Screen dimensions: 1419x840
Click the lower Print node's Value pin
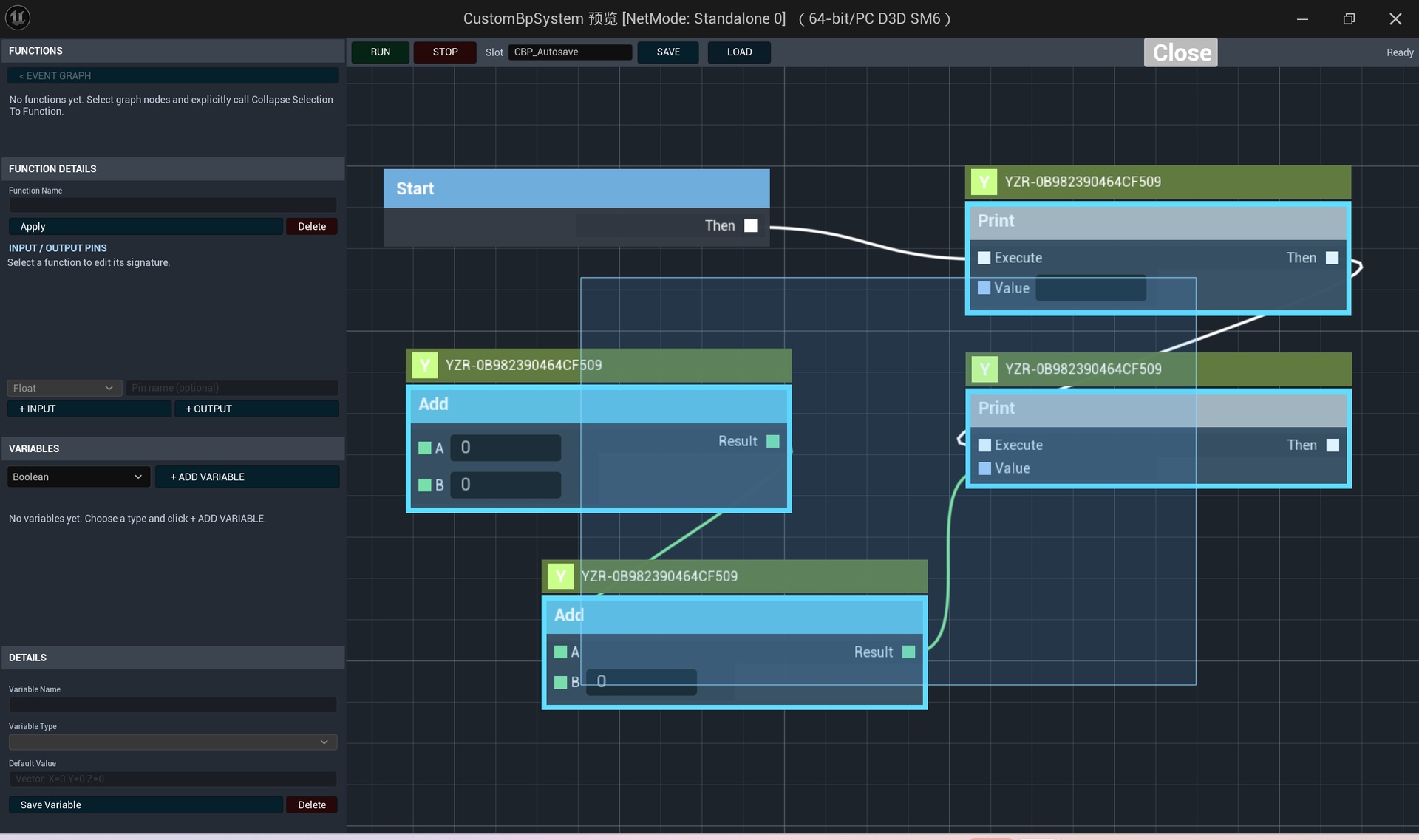pos(984,468)
